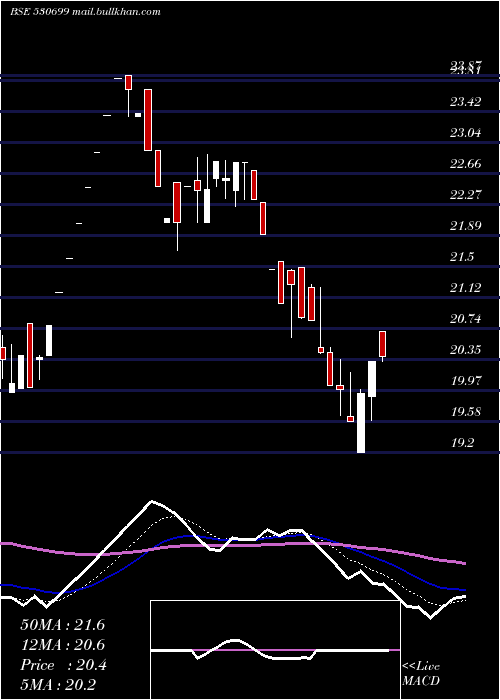The width and height of the screenshot is (500, 700).
Task: Click the '12MA : 20.6' readout
Action: pos(62,645)
